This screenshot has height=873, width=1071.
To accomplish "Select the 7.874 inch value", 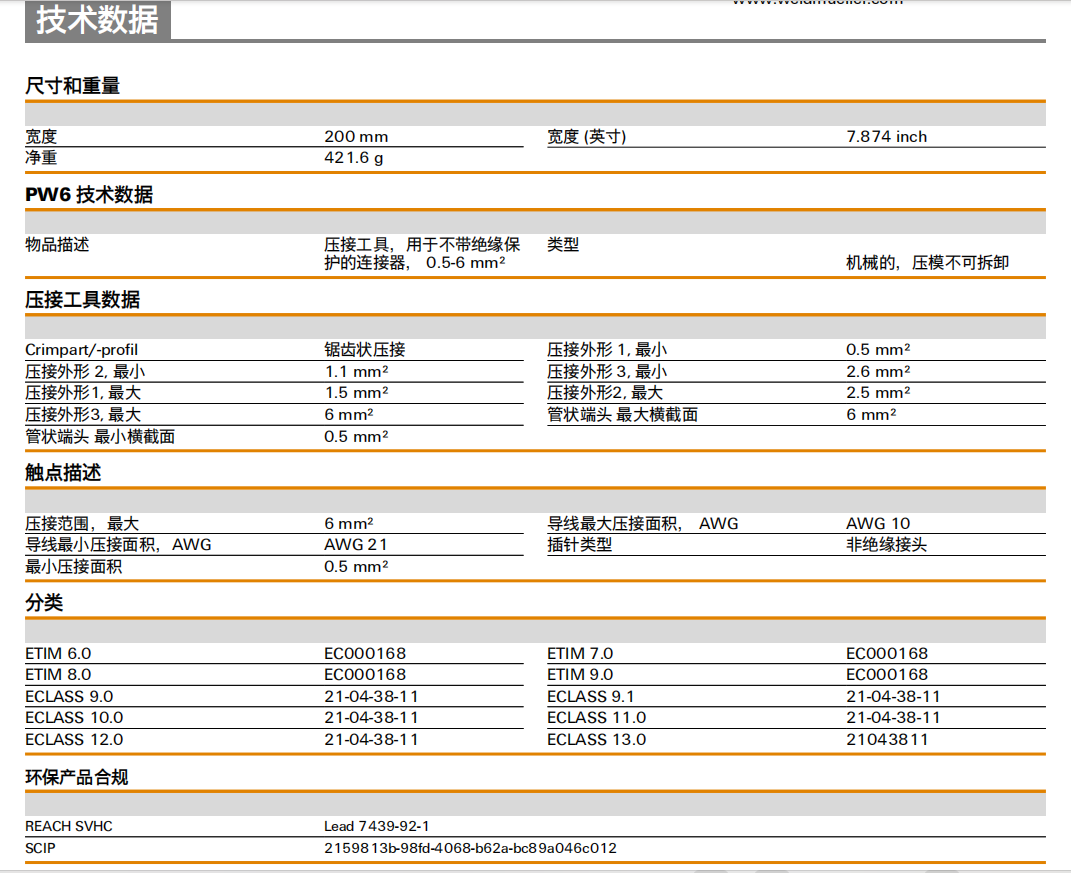I will tap(886, 137).
